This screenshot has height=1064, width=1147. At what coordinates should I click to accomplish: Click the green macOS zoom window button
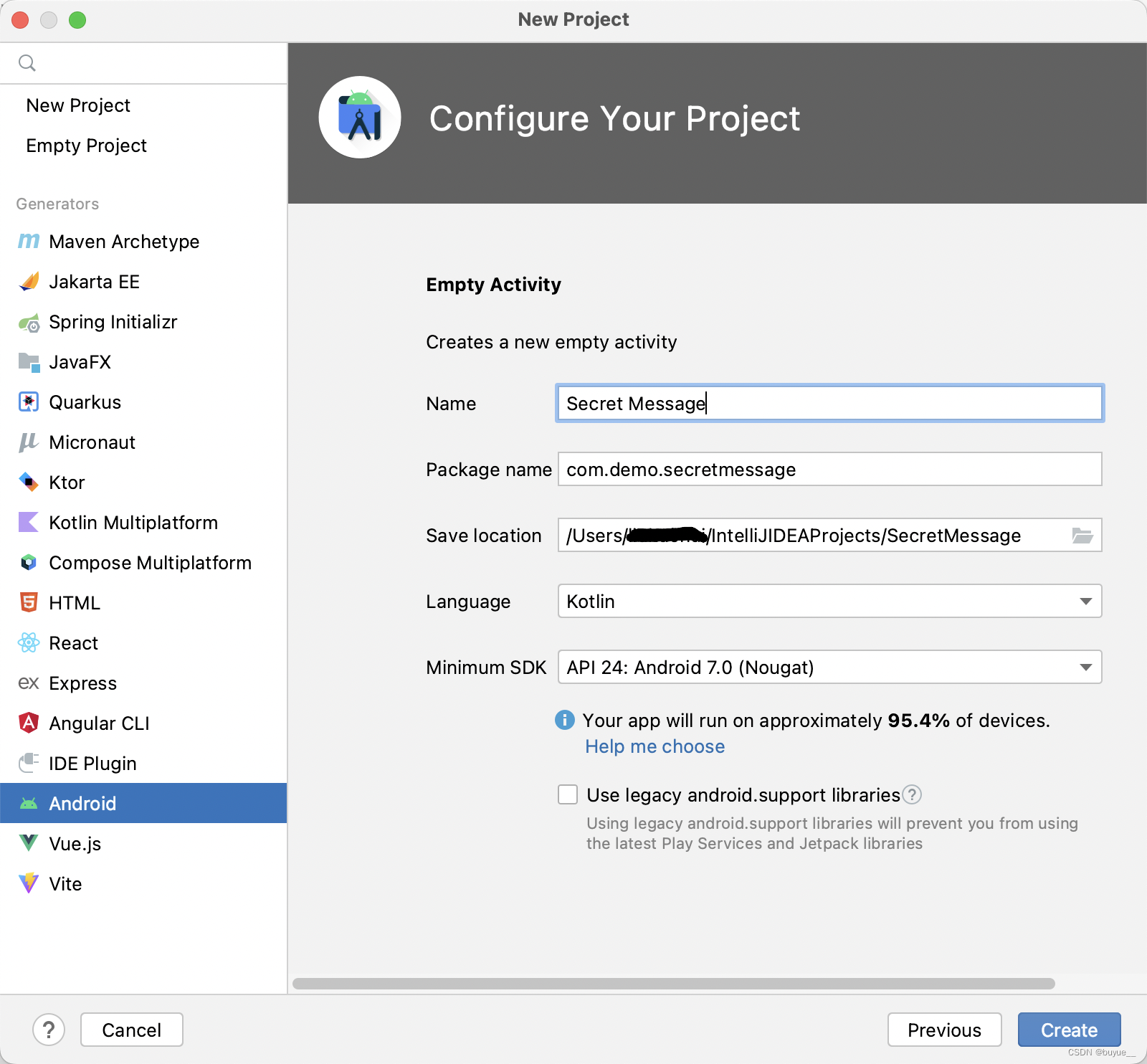coord(77,20)
